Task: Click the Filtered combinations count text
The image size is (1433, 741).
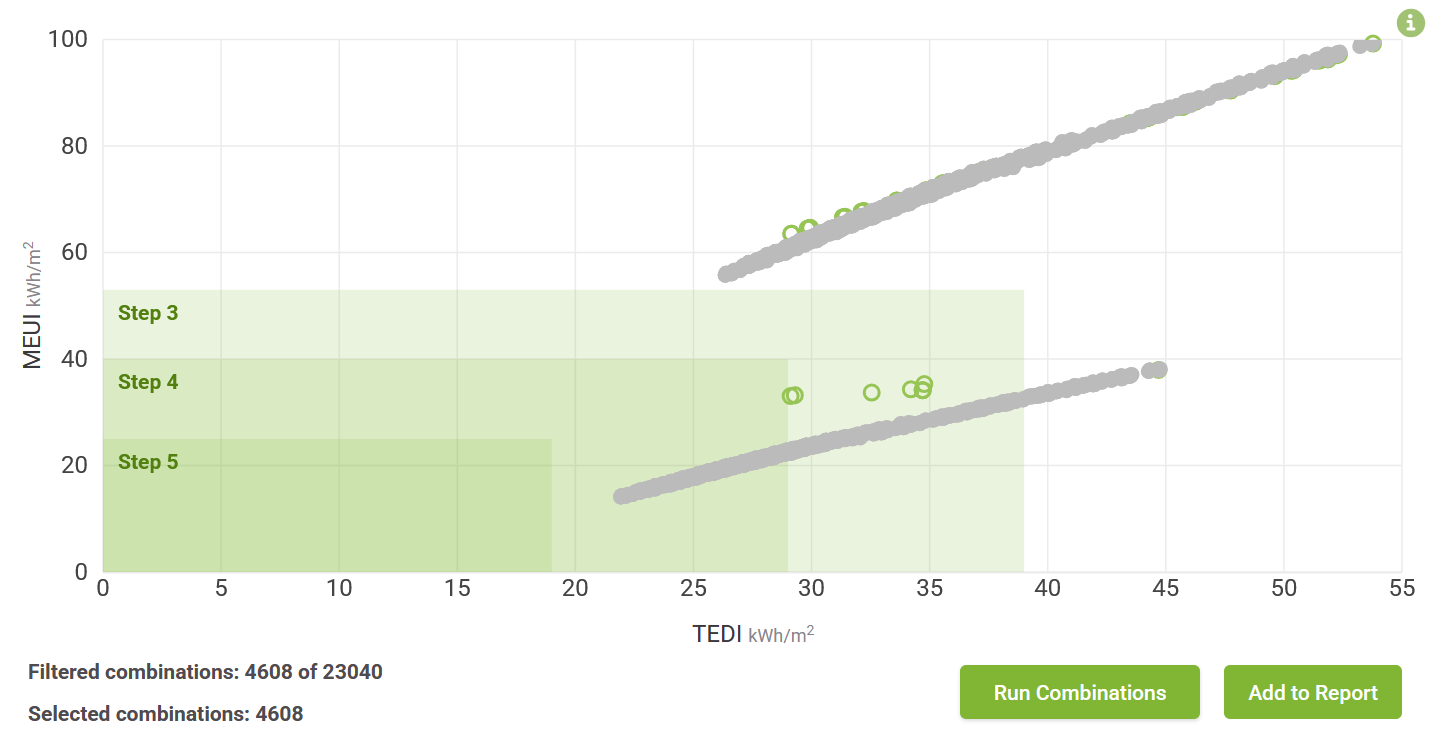Action: tap(205, 672)
